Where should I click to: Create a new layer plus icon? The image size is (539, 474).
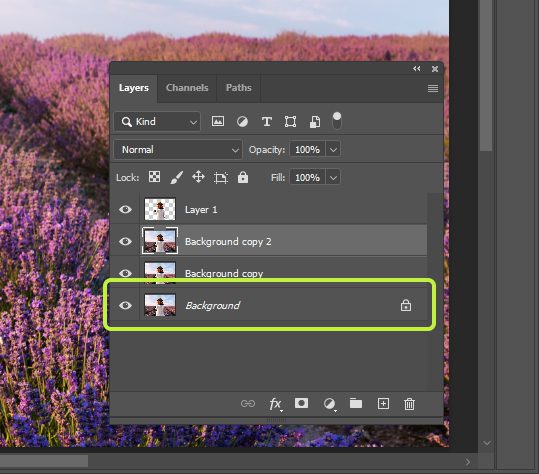383,404
